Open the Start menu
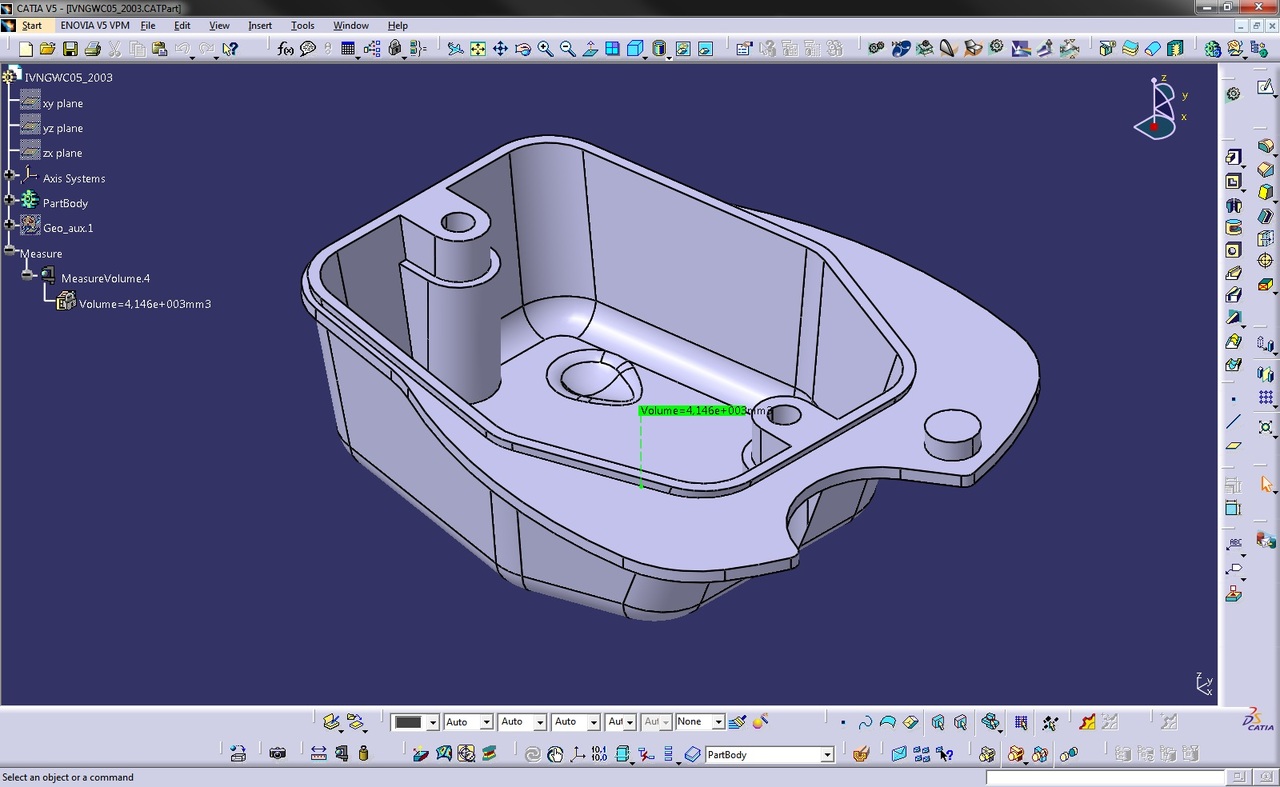 click(x=32, y=25)
